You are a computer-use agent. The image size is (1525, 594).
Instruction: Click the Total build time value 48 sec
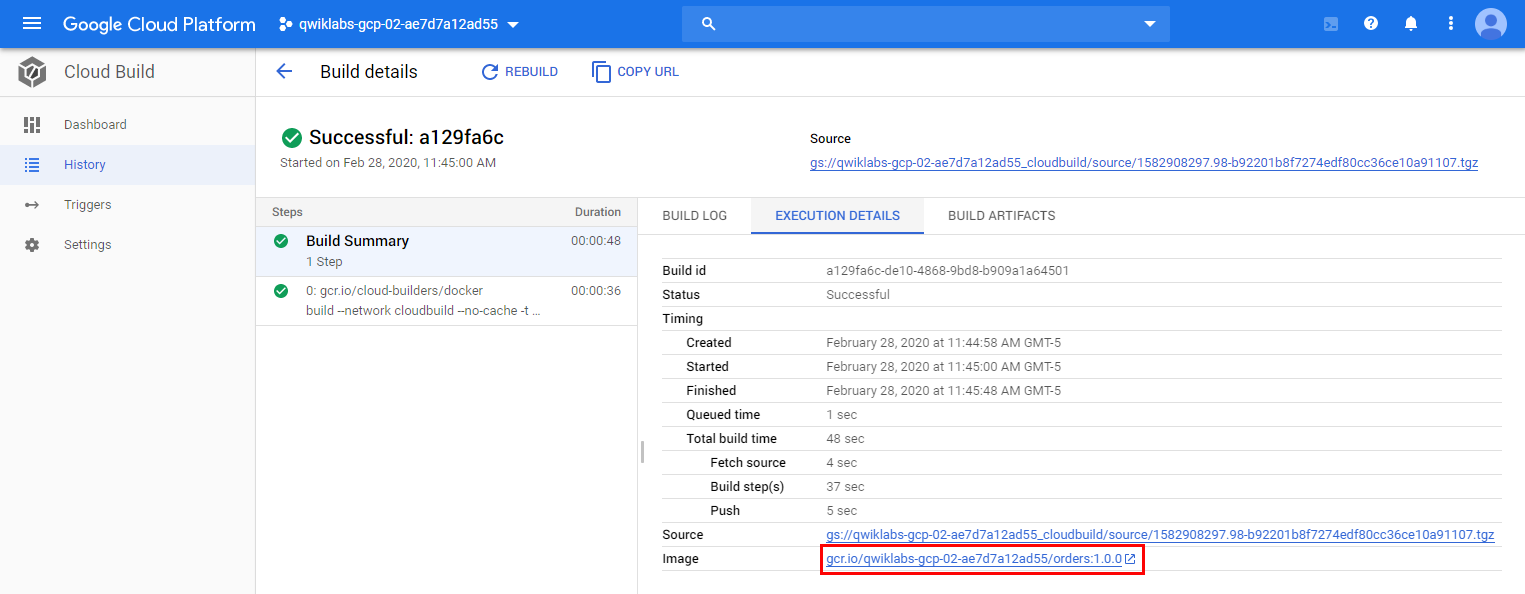[x=845, y=439]
